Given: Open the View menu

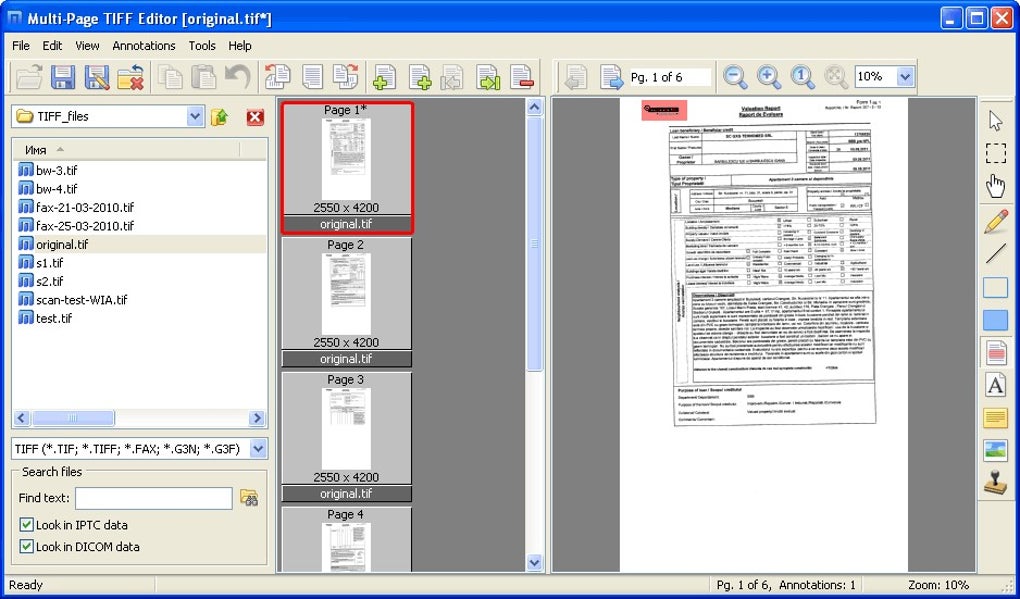Looking at the screenshot, I should point(87,46).
